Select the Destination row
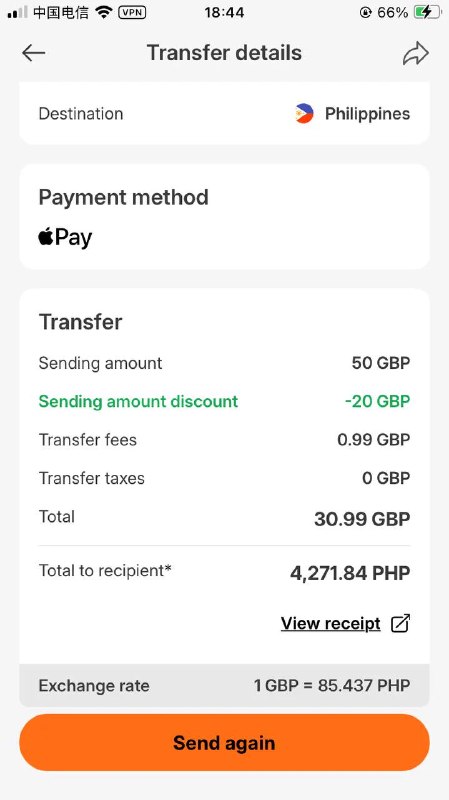449x800 pixels. point(224,113)
